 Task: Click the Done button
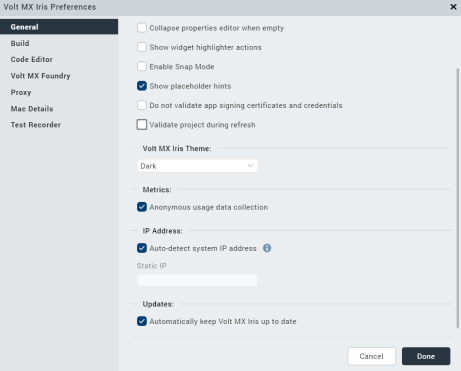coord(426,356)
